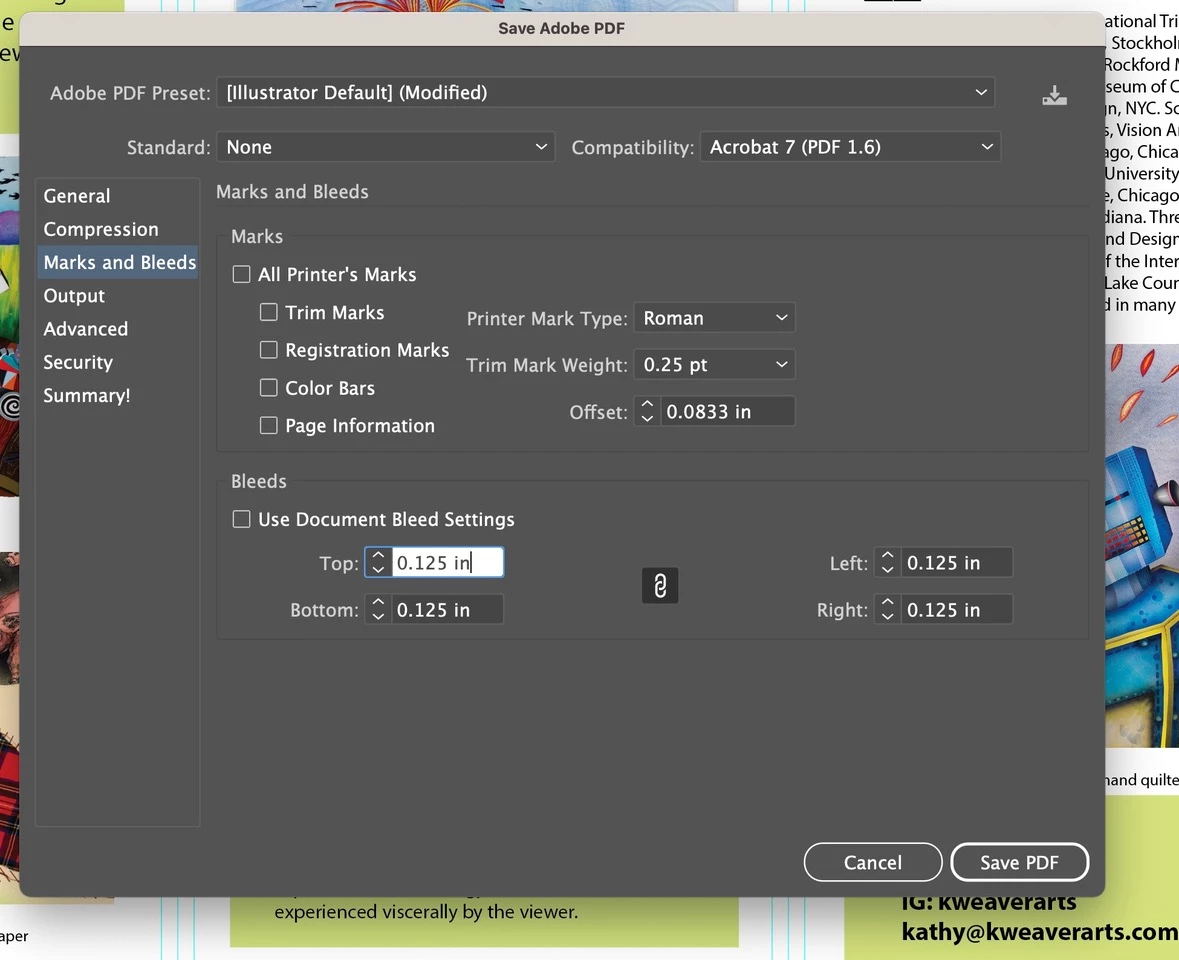This screenshot has height=960, width=1179.
Task: Click the Bottom bleed value field
Action: pos(447,609)
